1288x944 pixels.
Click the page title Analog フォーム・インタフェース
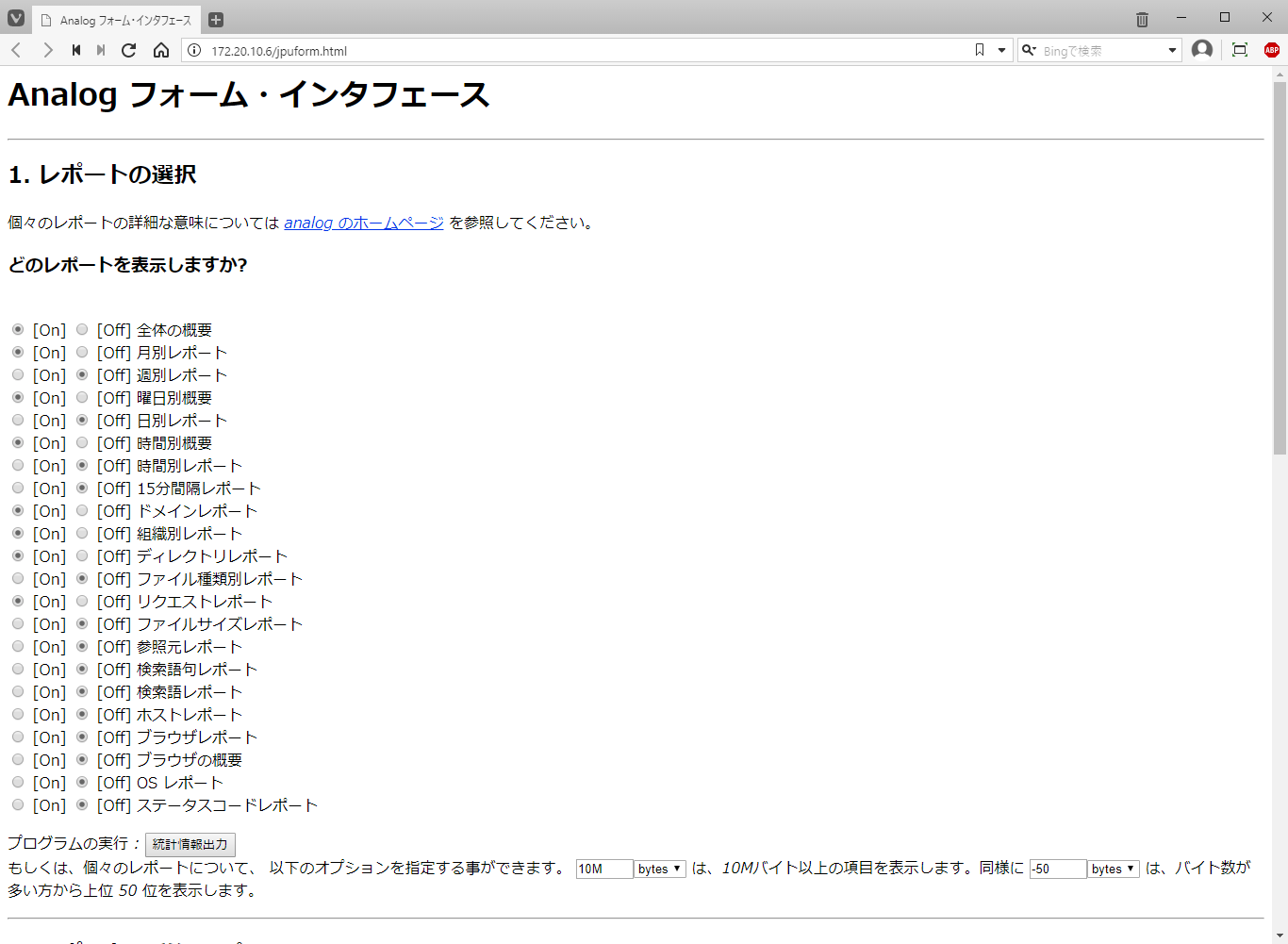point(249,94)
